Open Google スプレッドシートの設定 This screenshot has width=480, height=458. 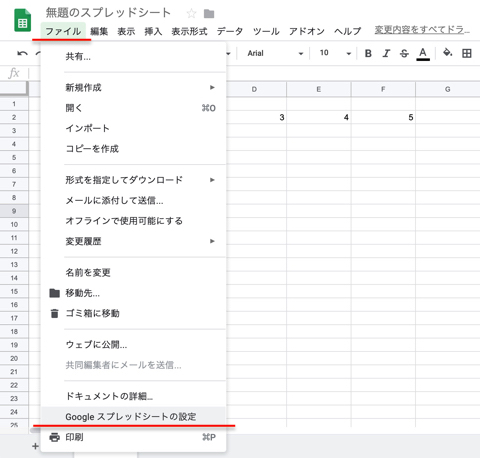(133, 417)
